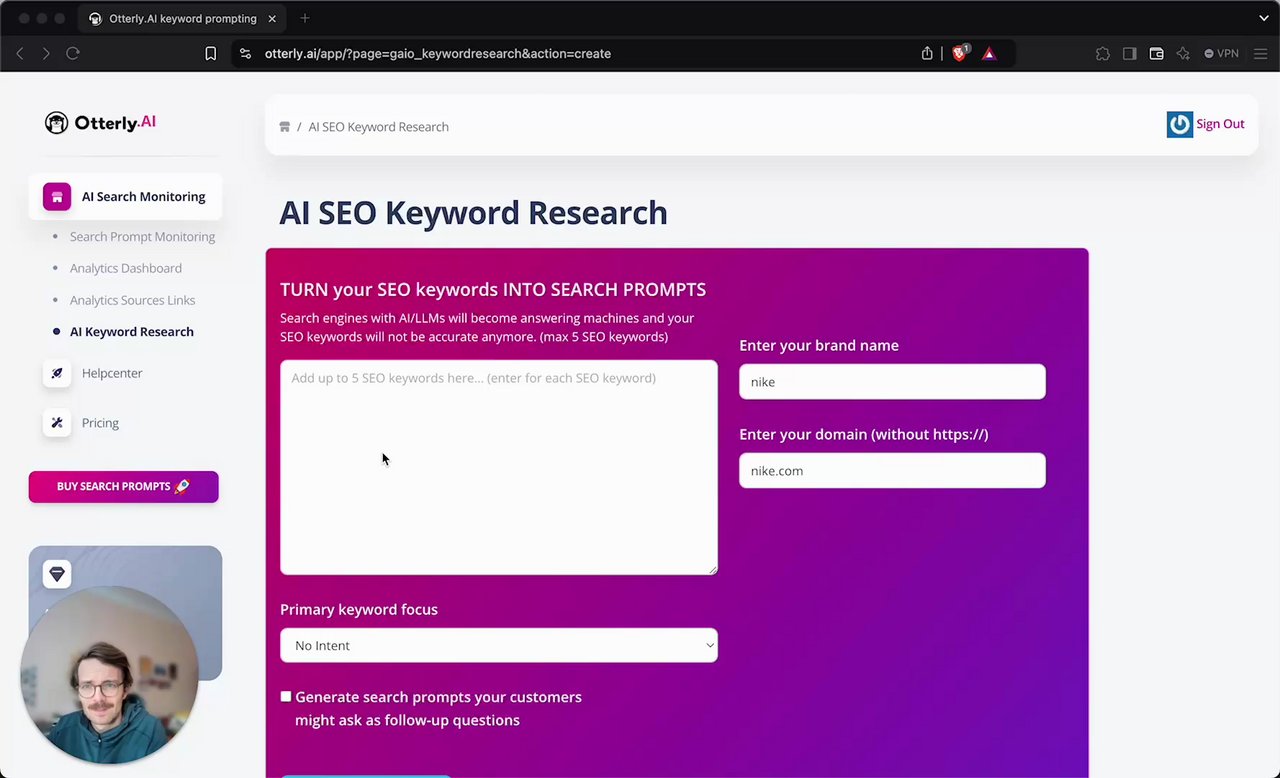Image resolution: width=1280 pixels, height=778 pixels.
Task: Click the Pricing tools icon
Action: point(57,423)
